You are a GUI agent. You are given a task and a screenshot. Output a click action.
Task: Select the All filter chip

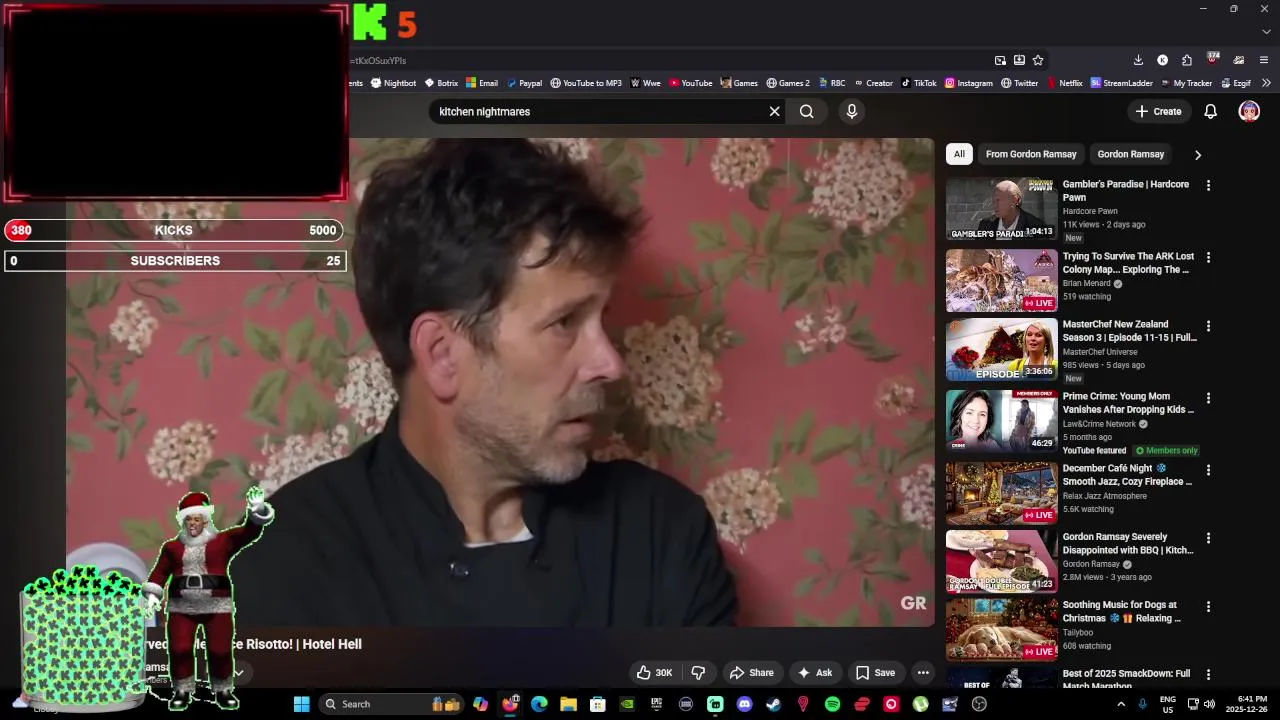pos(959,154)
